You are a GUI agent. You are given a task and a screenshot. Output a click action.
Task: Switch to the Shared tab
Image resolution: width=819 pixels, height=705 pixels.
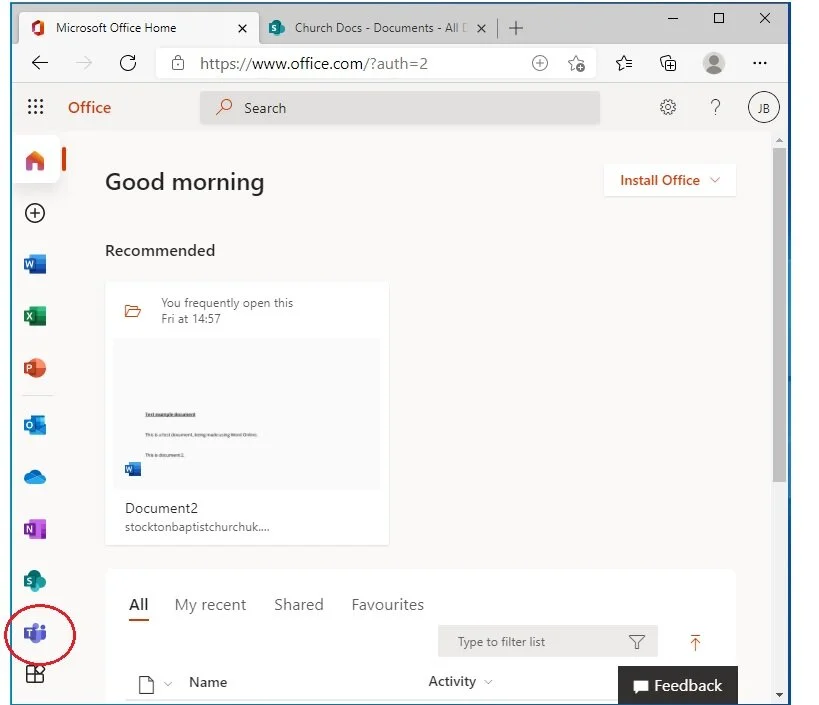[299, 605]
